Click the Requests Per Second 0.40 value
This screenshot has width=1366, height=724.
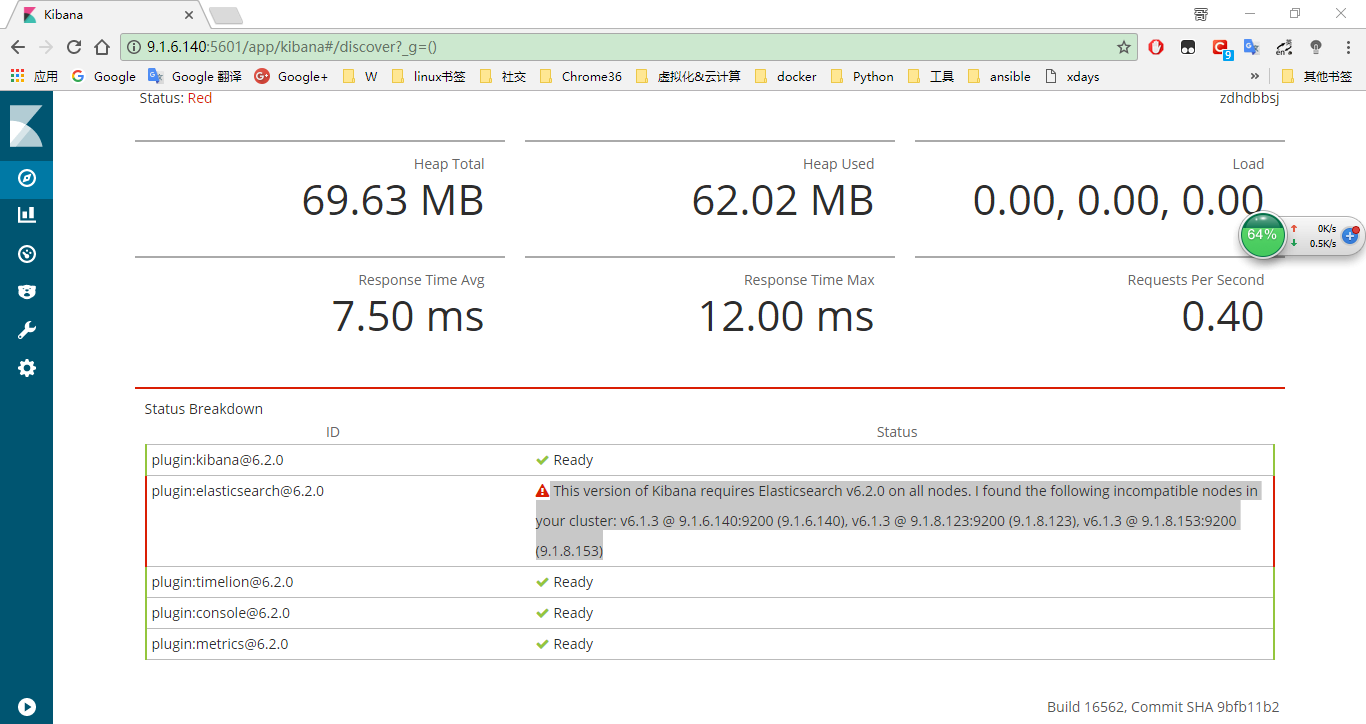coord(1223,317)
